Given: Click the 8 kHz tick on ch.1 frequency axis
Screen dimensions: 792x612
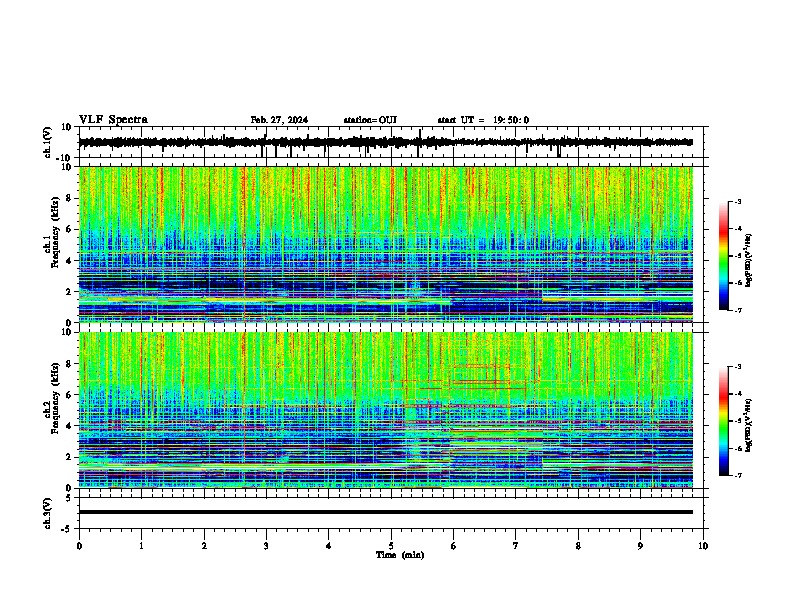Looking at the screenshot, I should click(x=69, y=198).
